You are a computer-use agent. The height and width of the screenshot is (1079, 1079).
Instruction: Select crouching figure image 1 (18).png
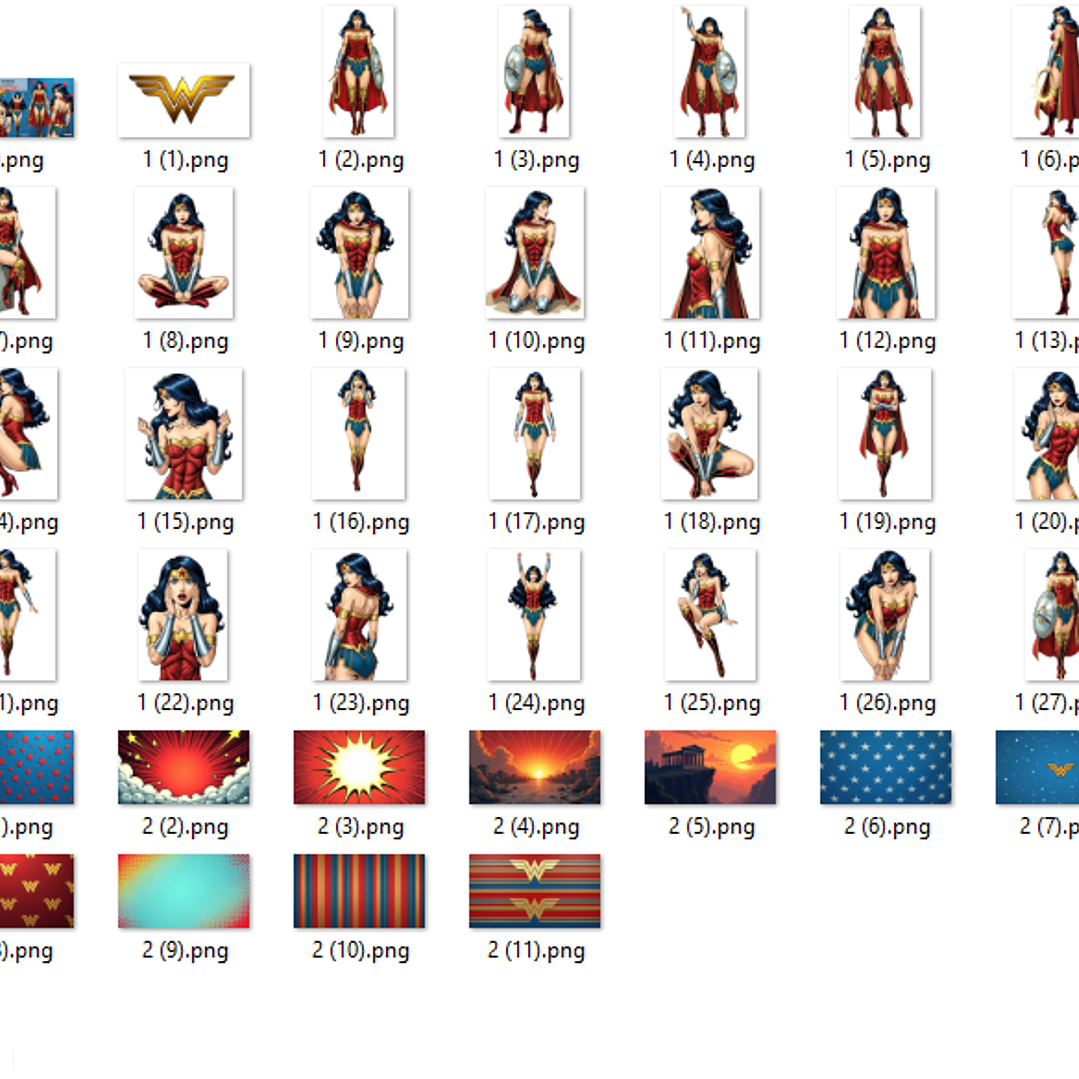point(710,433)
